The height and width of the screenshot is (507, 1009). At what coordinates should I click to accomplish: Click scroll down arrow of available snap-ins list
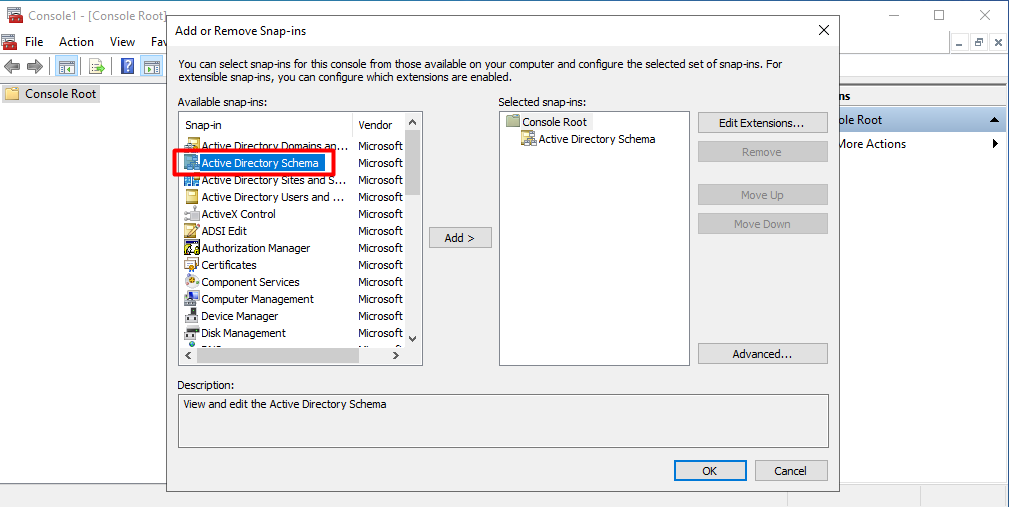pos(413,339)
